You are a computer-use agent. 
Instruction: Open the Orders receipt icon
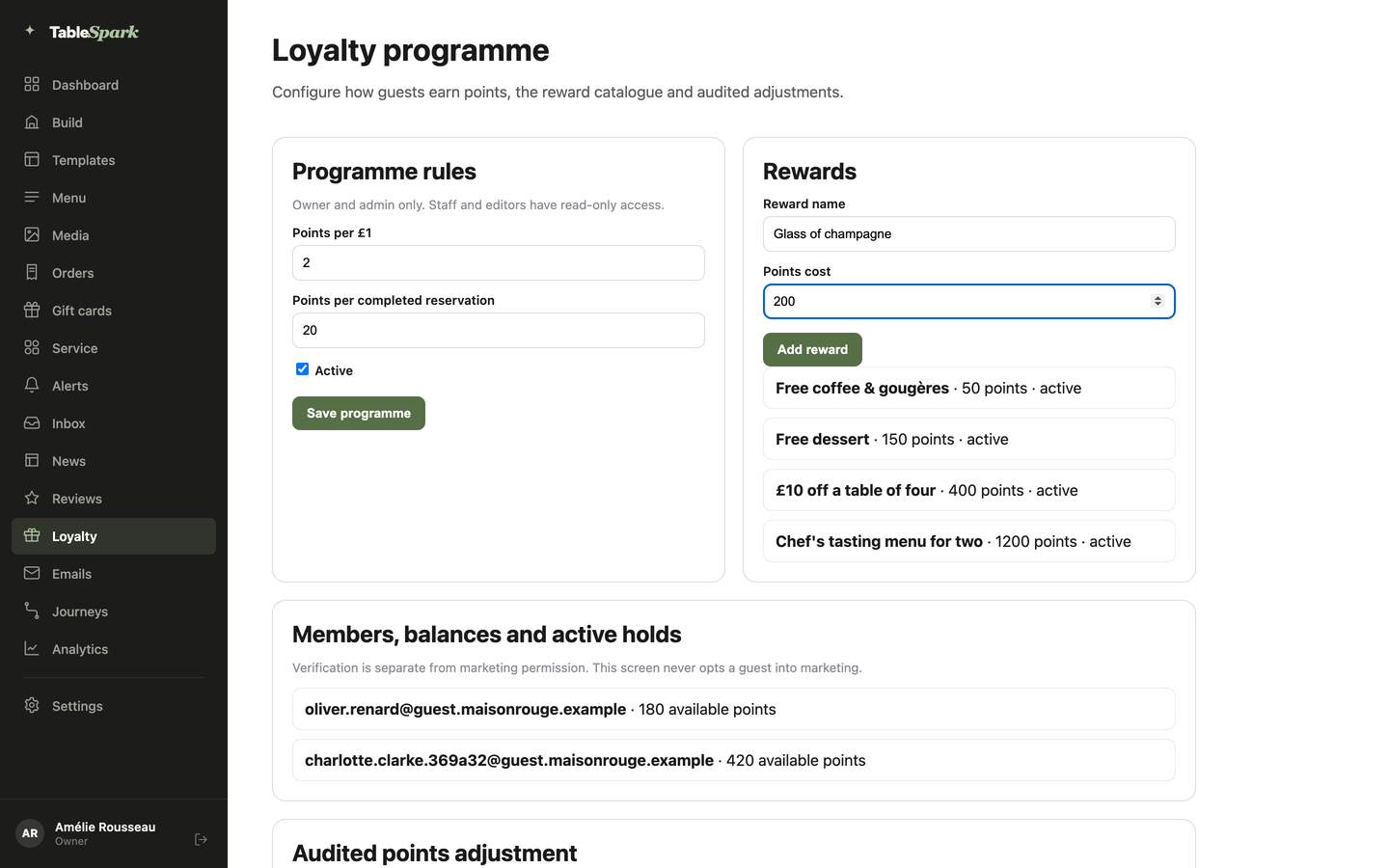32,273
